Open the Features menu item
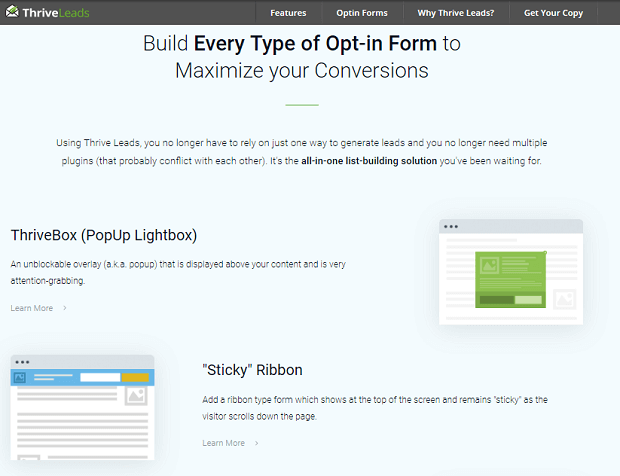620x476 pixels. point(288,13)
